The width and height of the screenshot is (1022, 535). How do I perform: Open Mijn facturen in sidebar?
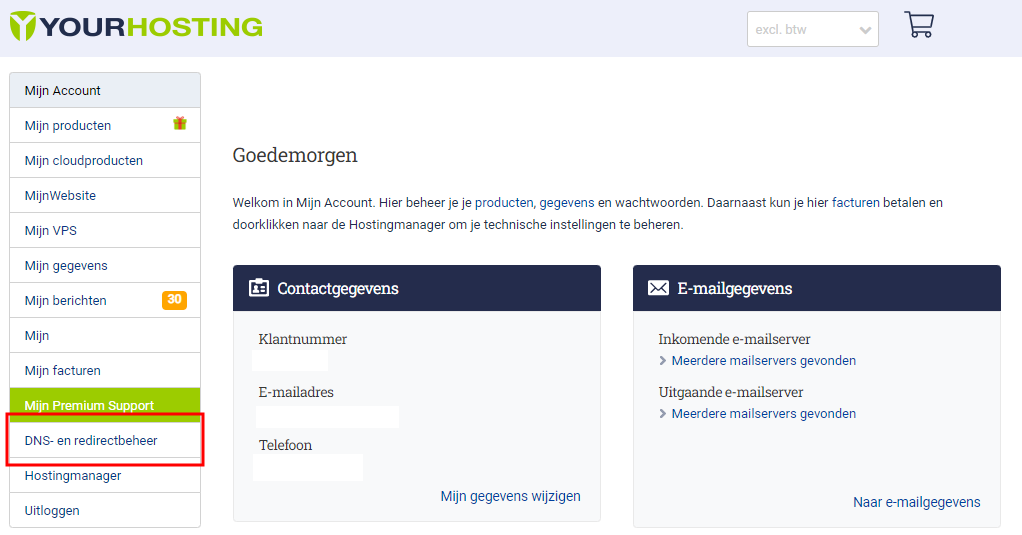[x=63, y=371]
